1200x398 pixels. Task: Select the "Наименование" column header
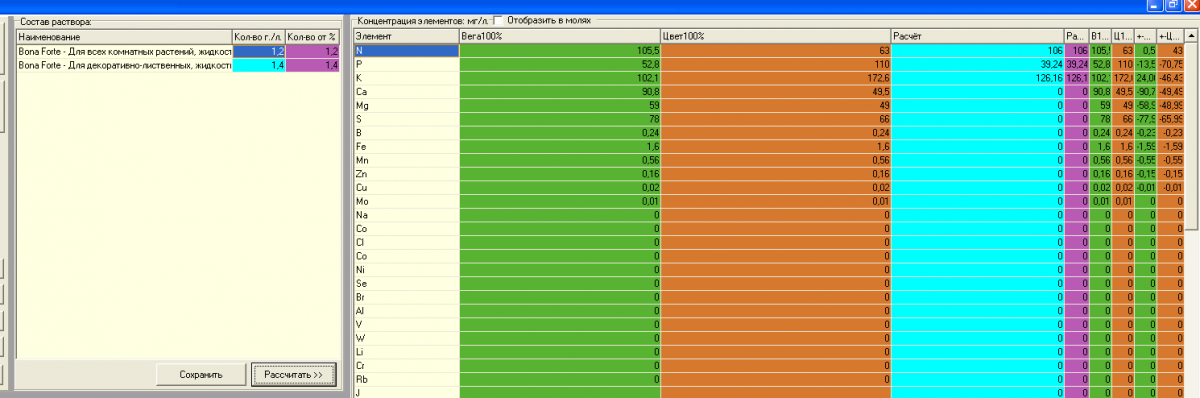[124, 36]
